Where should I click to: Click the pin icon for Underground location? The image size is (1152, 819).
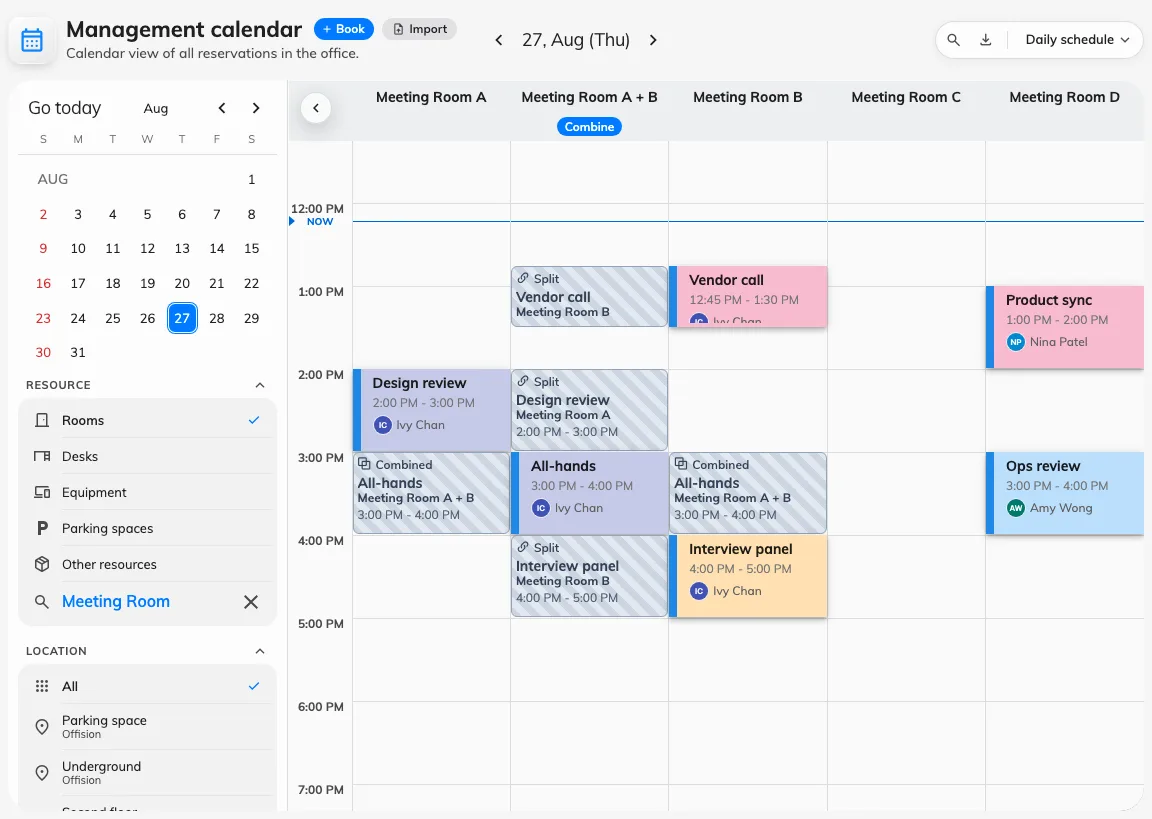(x=42, y=773)
